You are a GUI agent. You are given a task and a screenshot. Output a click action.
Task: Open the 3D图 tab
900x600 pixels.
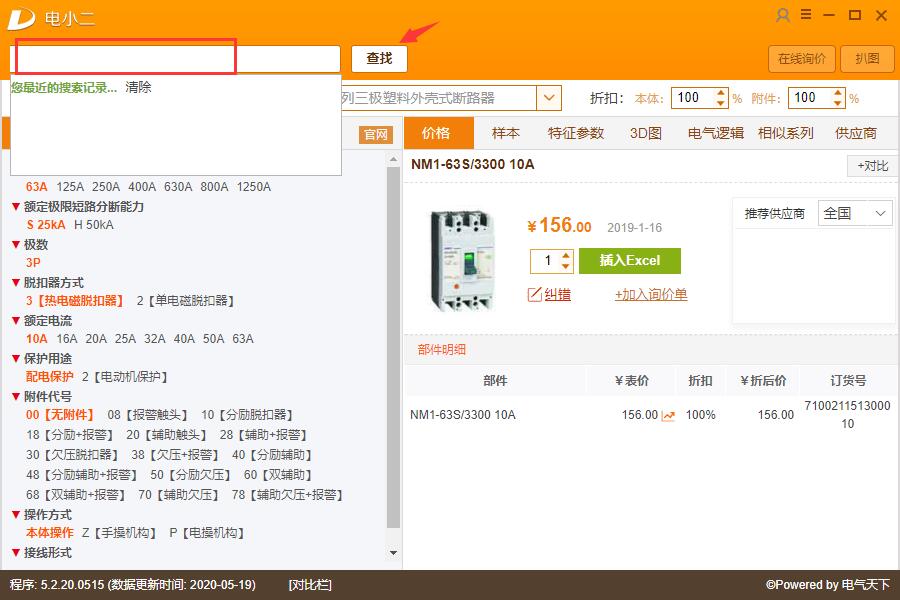click(x=645, y=132)
